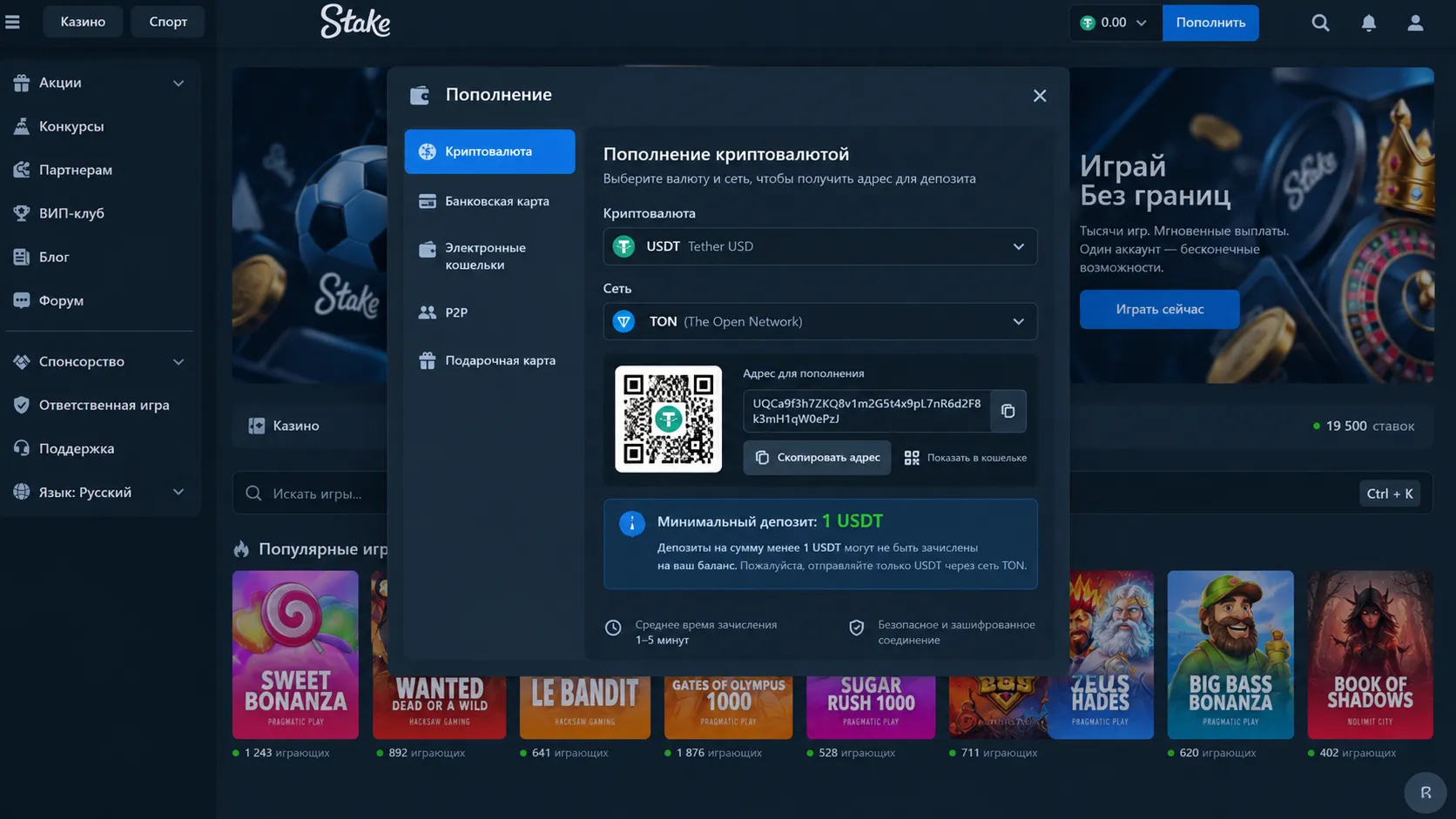The image size is (1456, 819).
Task: Click the Блог icon in sidebar
Action: point(22,257)
